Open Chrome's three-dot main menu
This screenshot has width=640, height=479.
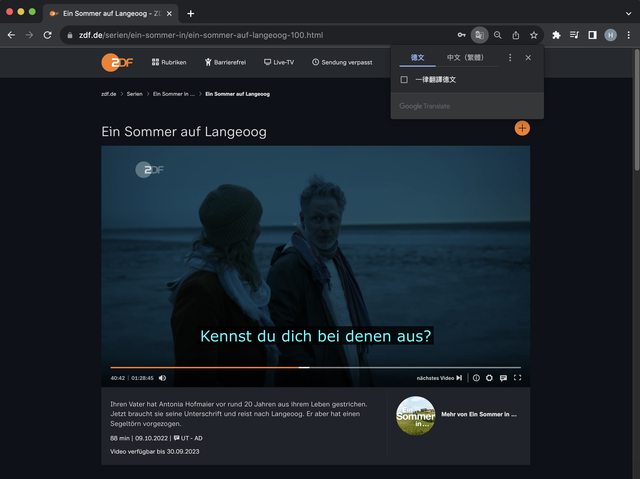point(628,35)
